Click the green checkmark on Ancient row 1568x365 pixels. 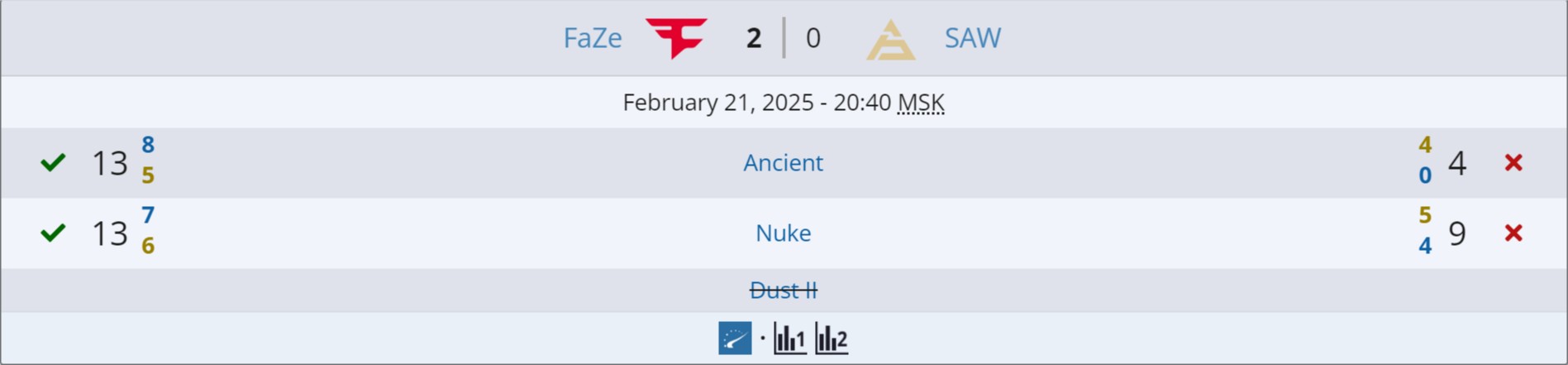click(53, 163)
